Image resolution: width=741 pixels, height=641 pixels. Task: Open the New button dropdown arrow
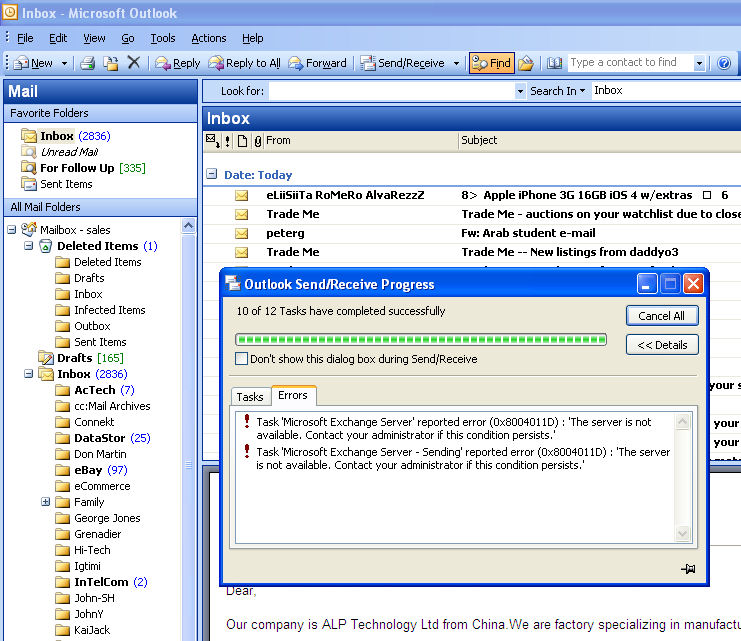click(x=64, y=63)
